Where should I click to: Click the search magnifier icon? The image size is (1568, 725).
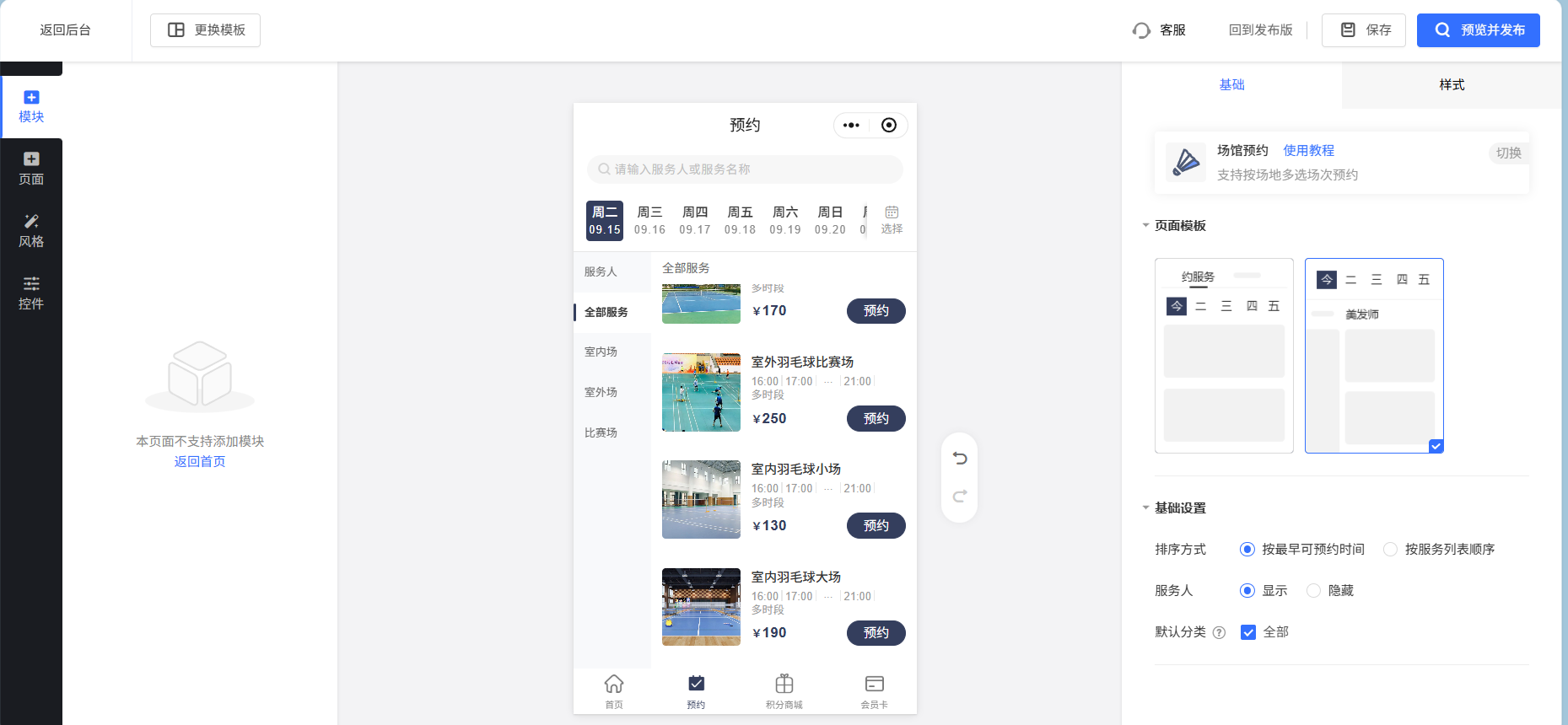[604, 169]
